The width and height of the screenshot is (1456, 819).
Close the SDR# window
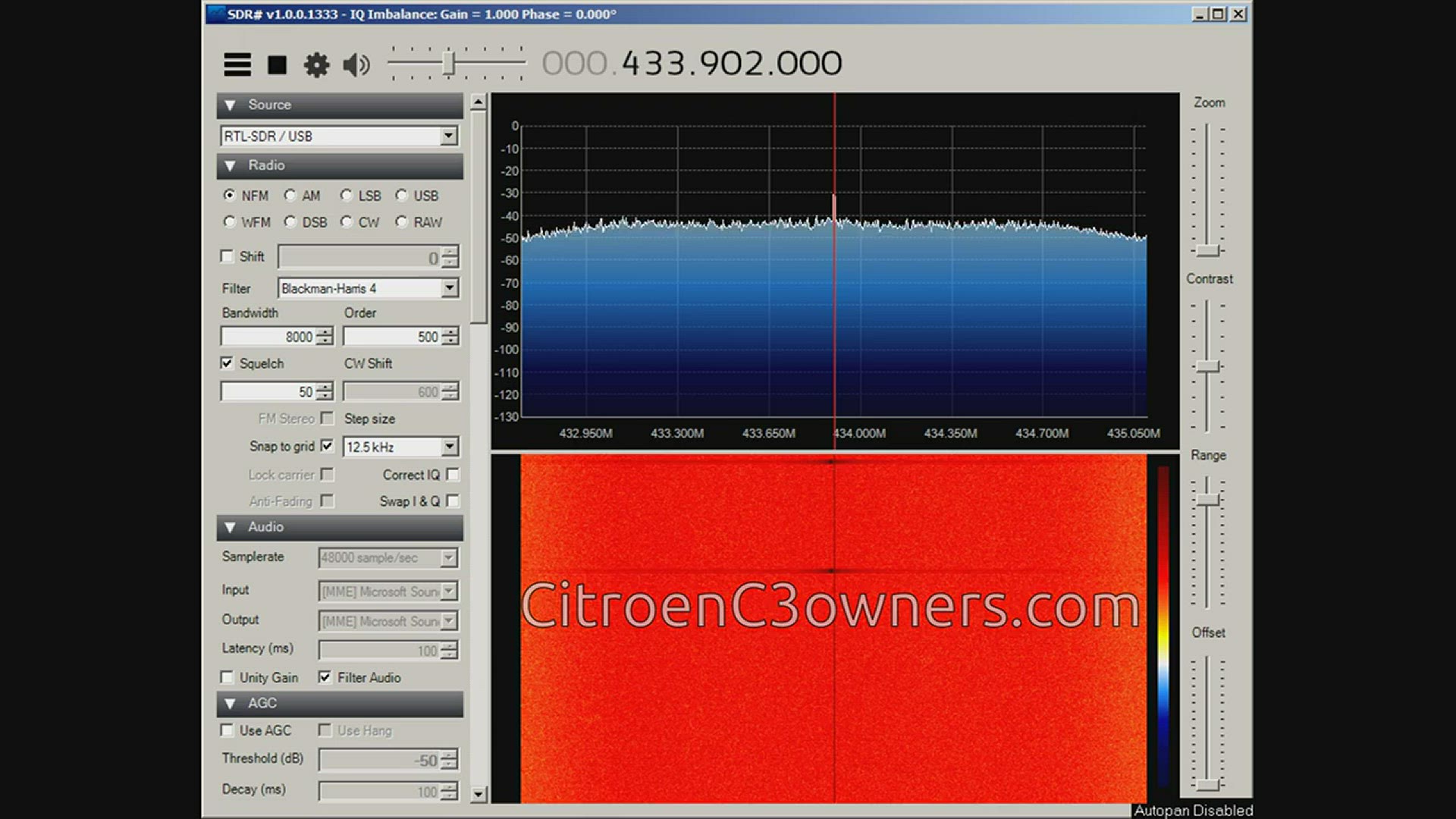point(1238,14)
